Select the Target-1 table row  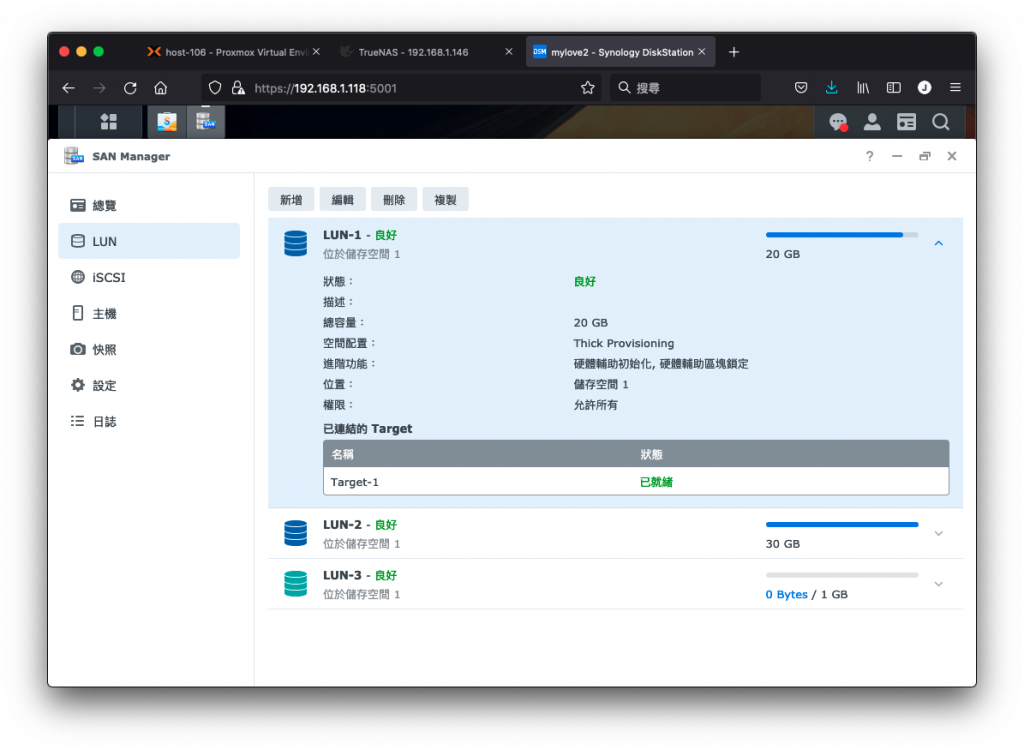pos(636,481)
